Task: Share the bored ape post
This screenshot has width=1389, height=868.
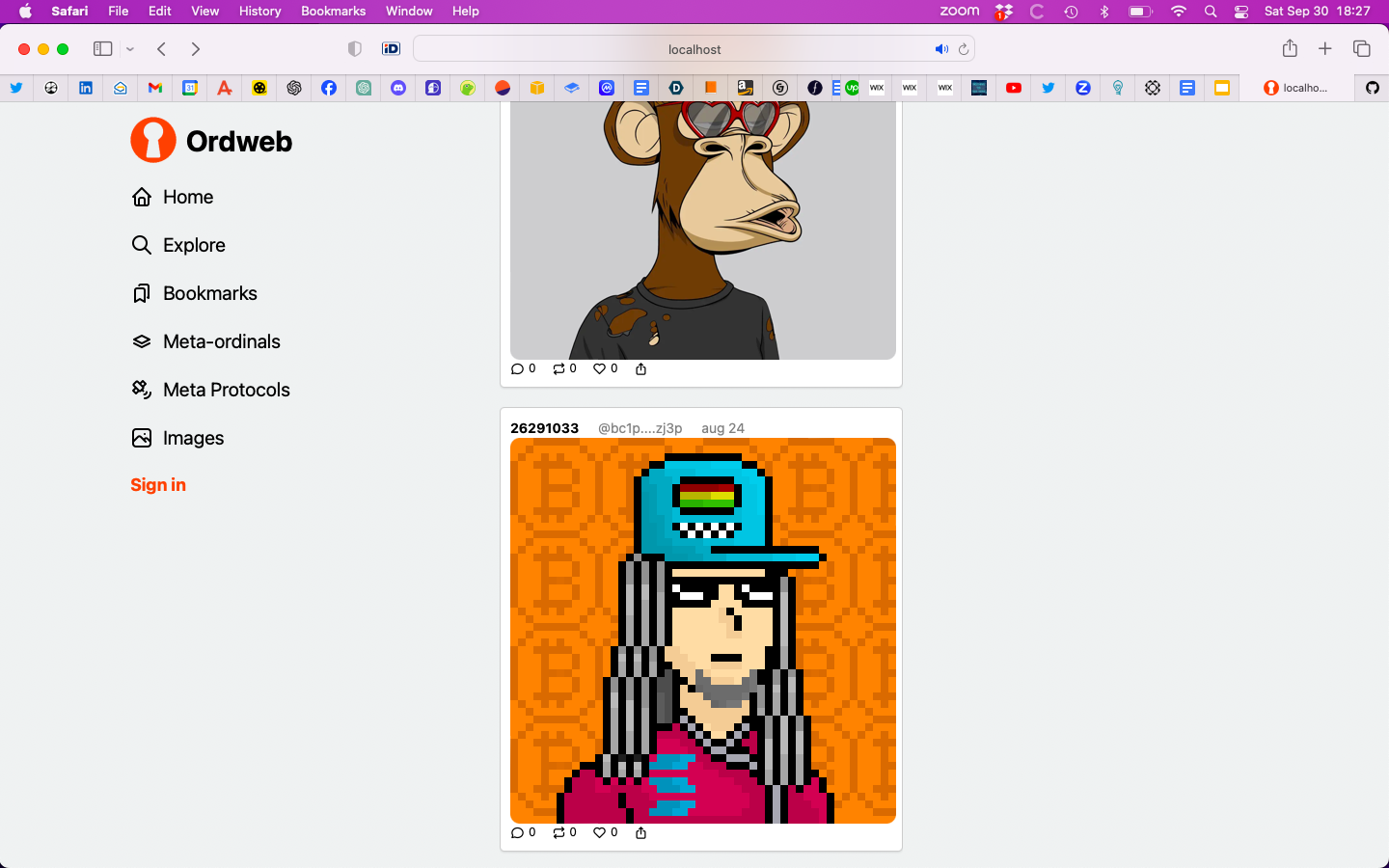Action: point(640,368)
